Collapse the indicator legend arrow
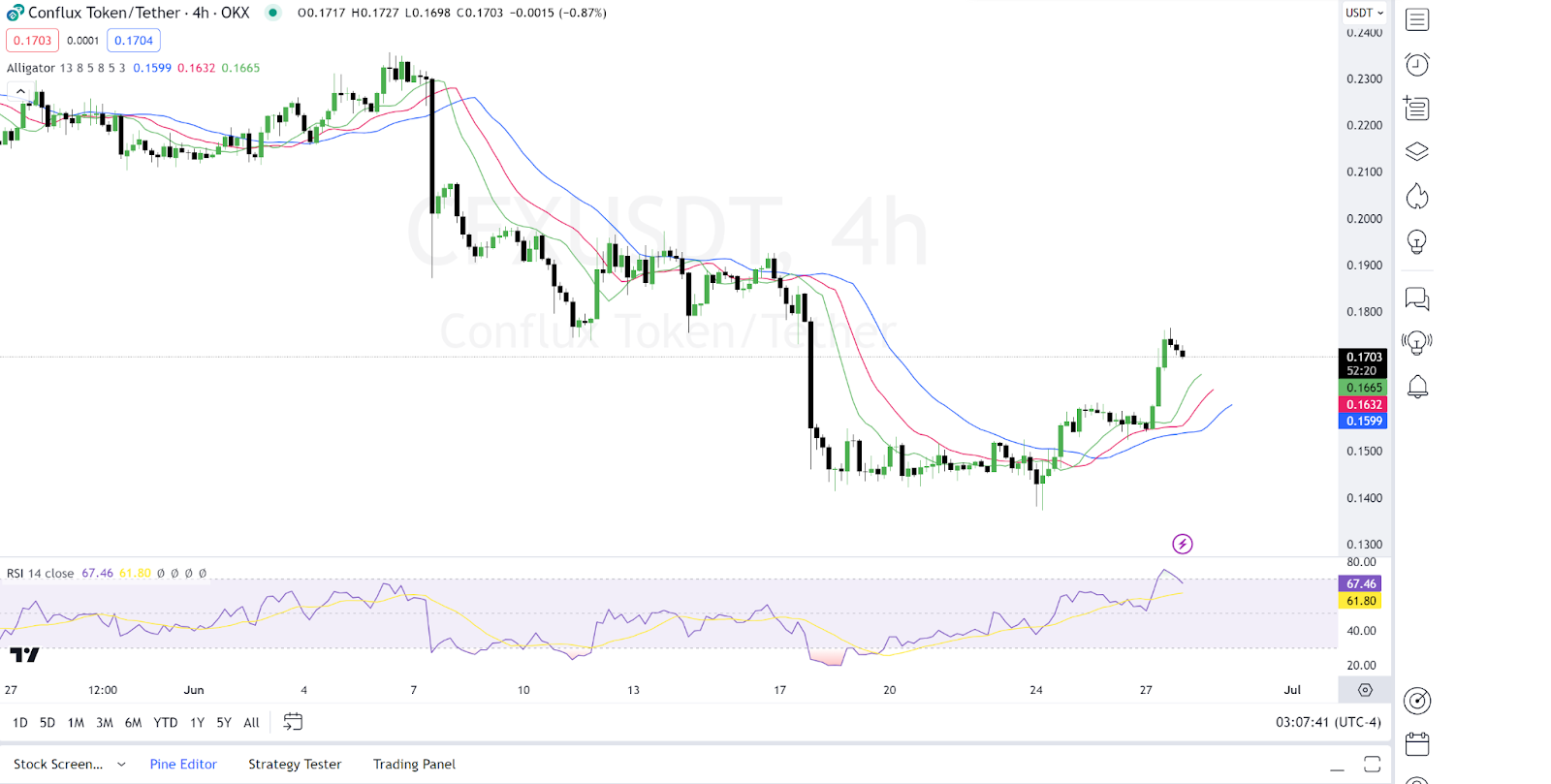The width and height of the screenshot is (1551, 784). [x=20, y=91]
